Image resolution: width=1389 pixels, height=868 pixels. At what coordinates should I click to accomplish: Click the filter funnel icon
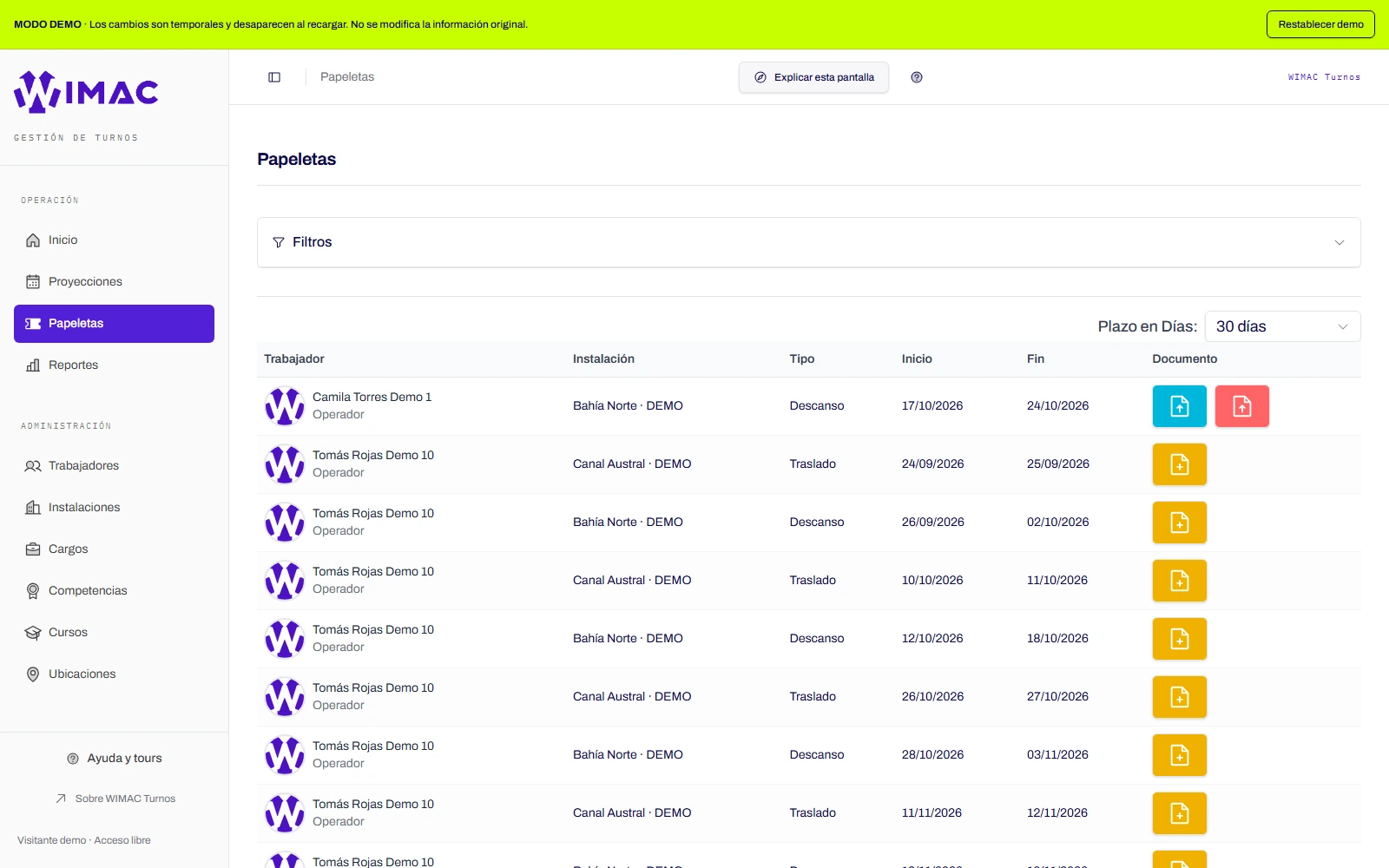279,242
